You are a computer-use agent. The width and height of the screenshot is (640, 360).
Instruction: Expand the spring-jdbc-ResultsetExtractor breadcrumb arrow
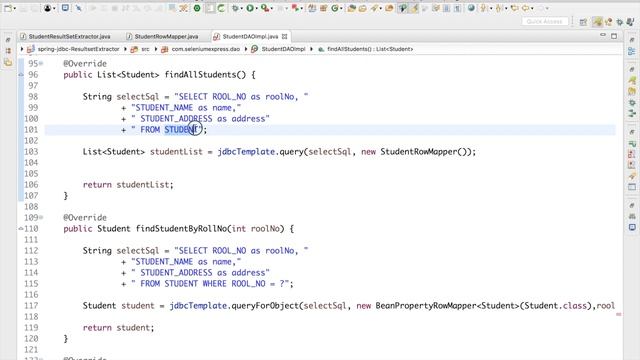pos(22,49)
